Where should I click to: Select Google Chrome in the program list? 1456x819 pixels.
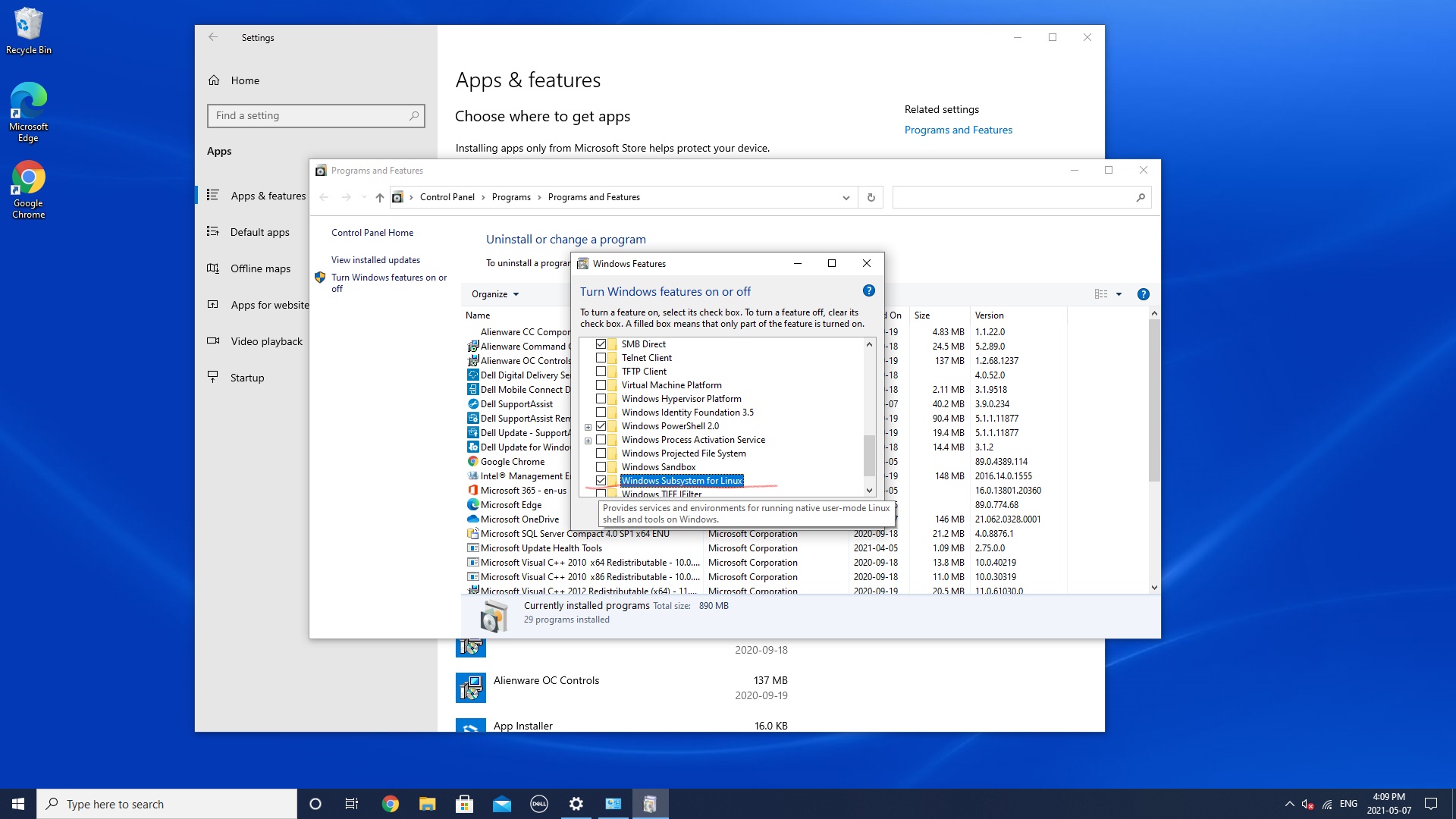(x=513, y=462)
